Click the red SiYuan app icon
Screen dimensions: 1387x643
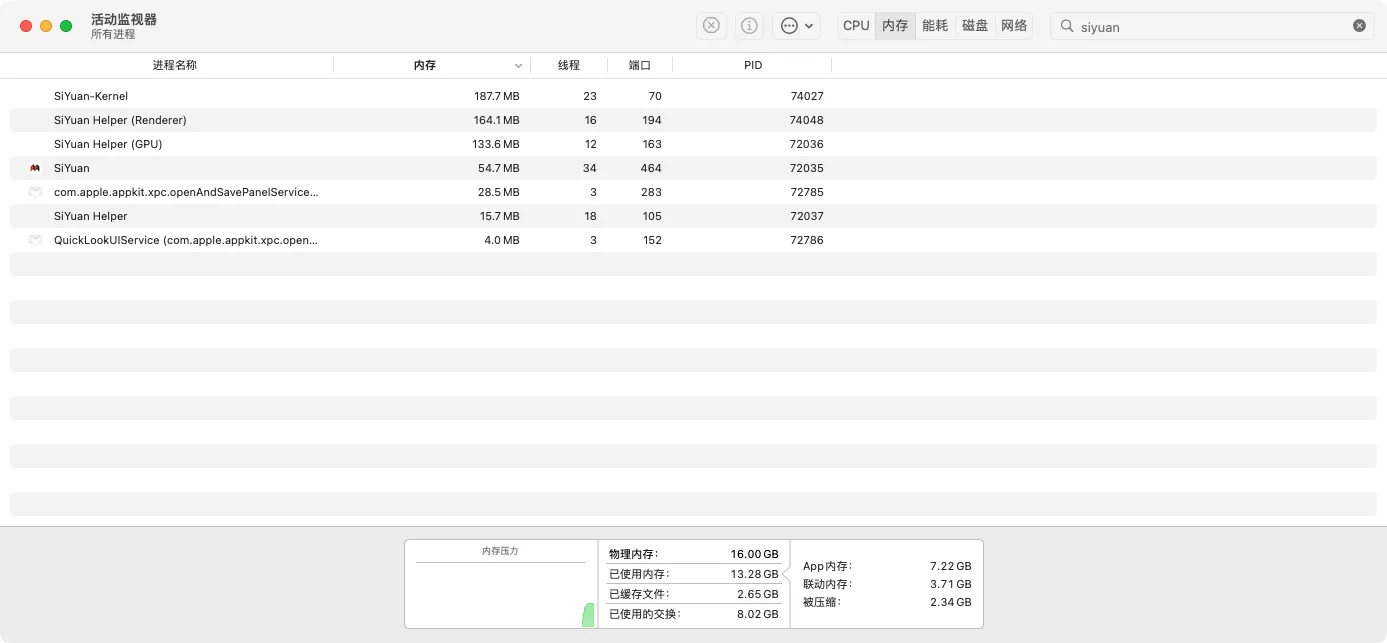(x=35, y=168)
